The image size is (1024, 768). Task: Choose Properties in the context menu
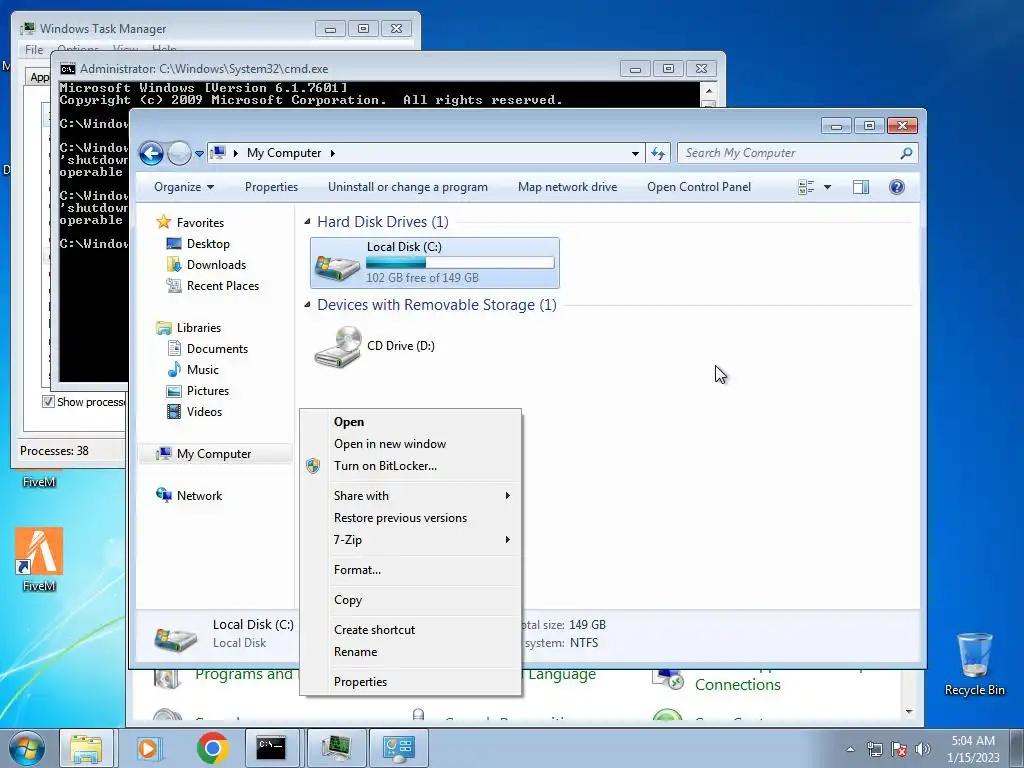pyautogui.click(x=411, y=682)
